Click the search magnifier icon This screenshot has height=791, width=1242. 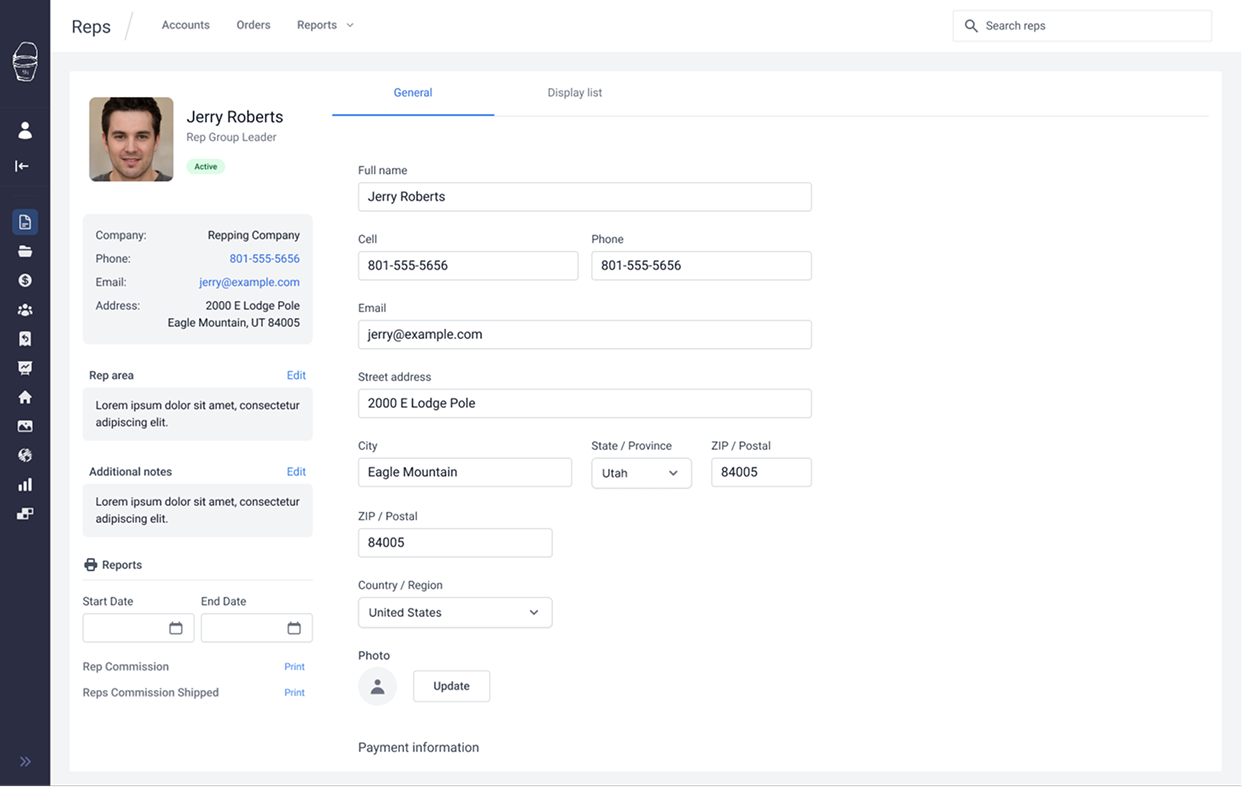[971, 26]
